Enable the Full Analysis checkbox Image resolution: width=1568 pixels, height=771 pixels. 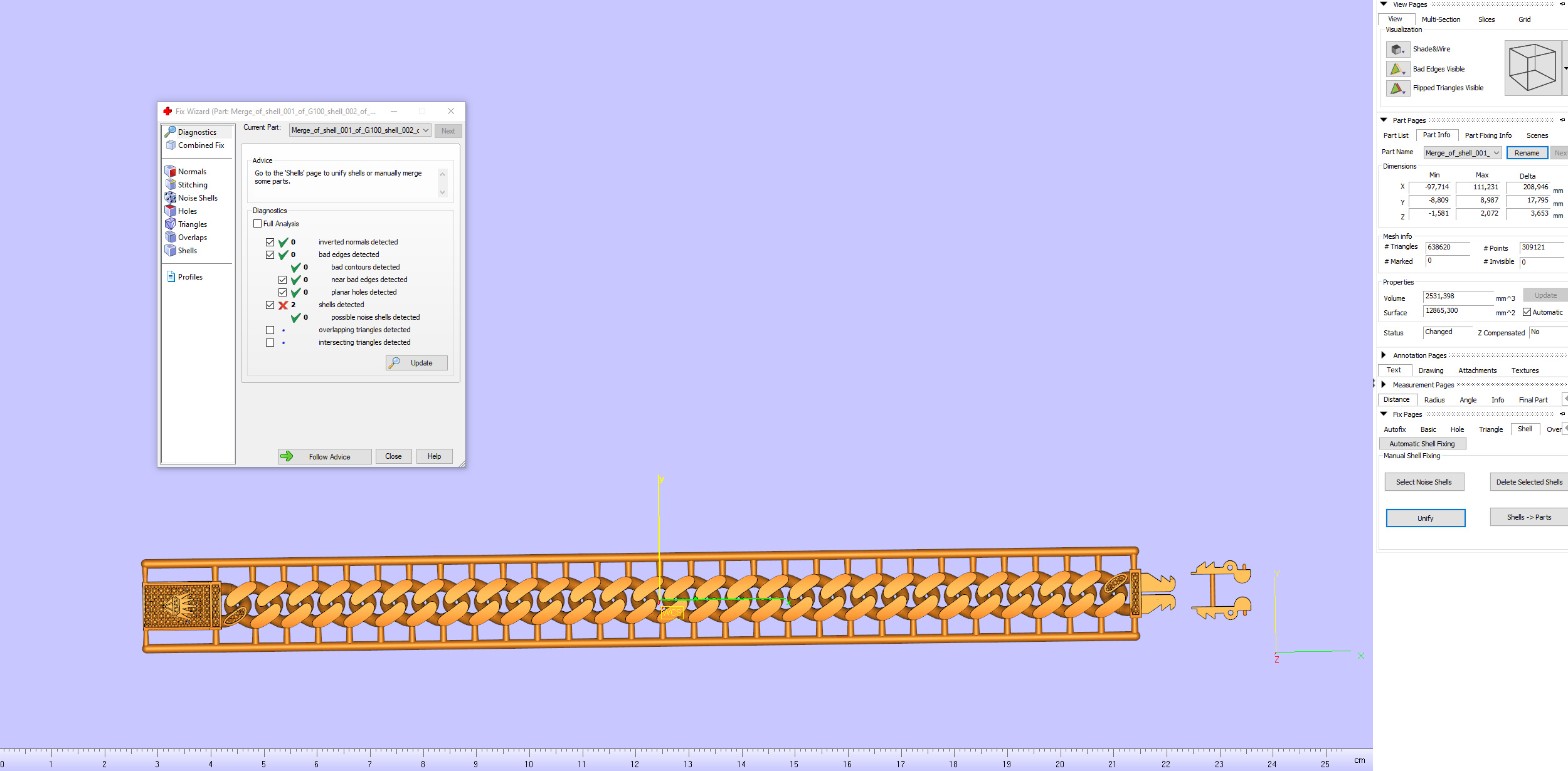257,224
